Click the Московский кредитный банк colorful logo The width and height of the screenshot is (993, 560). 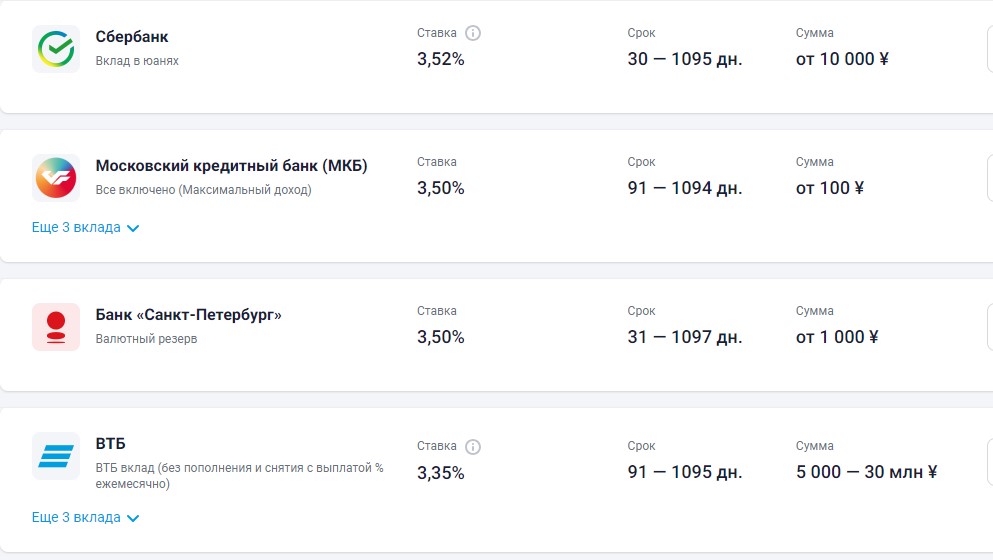(56, 178)
